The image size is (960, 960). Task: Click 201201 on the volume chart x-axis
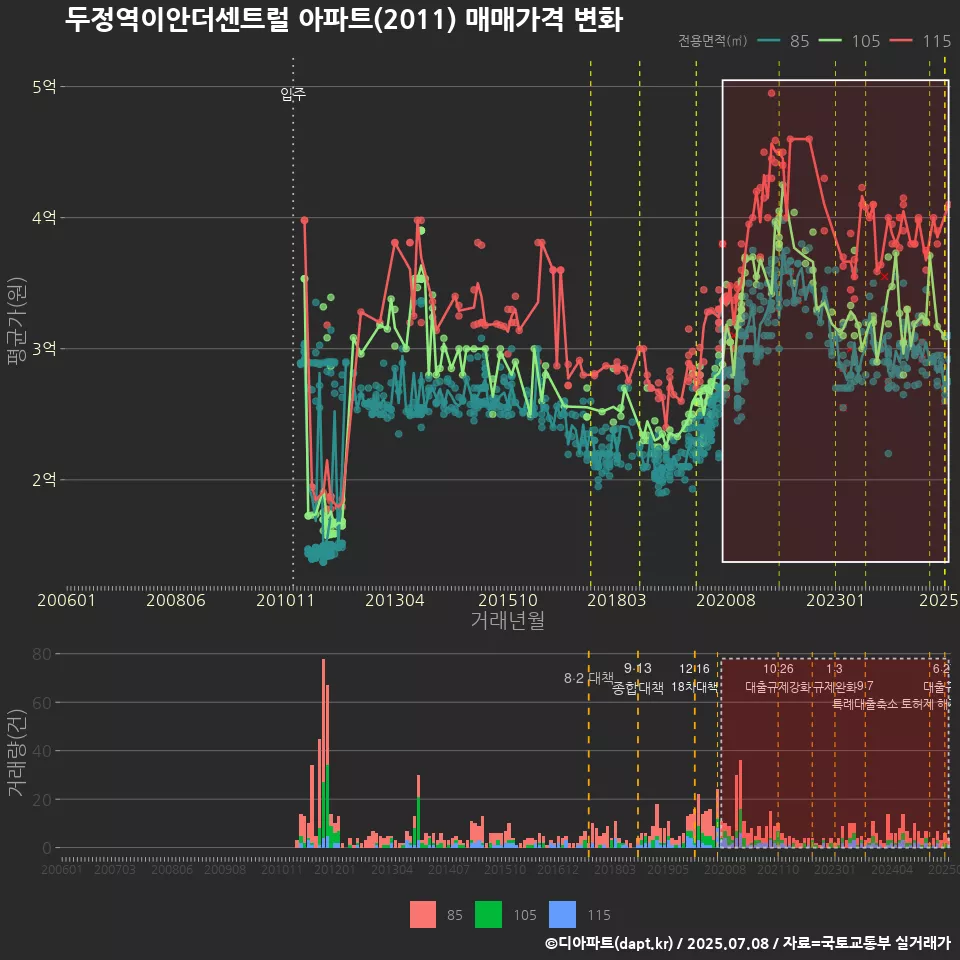pos(335,869)
